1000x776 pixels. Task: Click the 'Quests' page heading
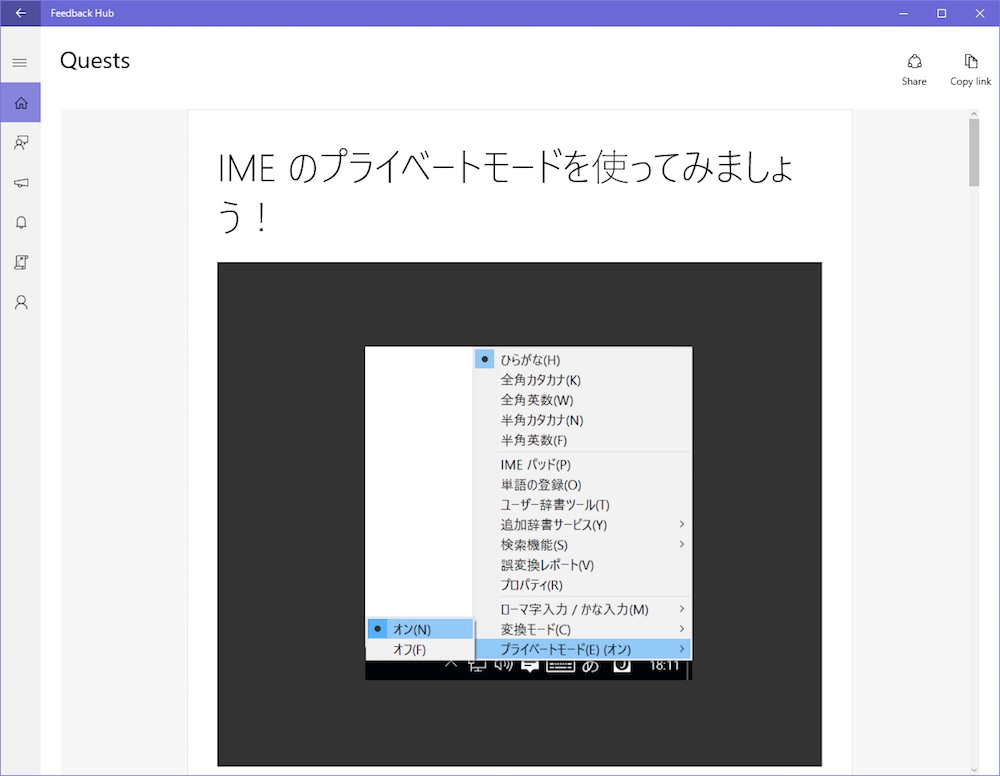[95, 61]
